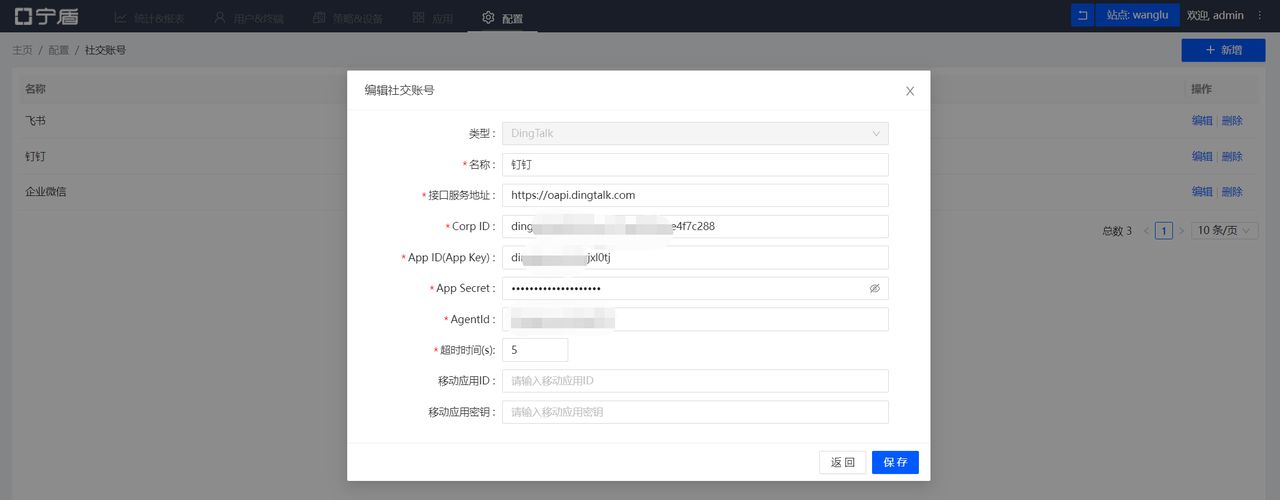Click the 返回 button
The image size is (1280, 500).
pos(843,462)
